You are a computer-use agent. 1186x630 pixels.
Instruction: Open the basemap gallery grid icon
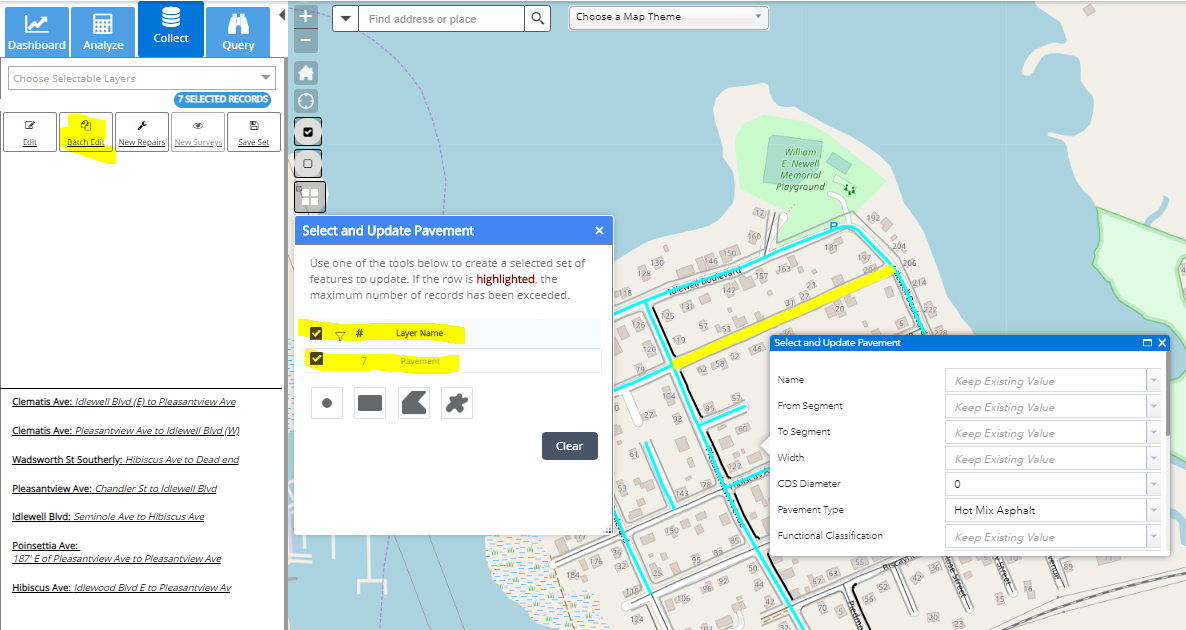309,197
